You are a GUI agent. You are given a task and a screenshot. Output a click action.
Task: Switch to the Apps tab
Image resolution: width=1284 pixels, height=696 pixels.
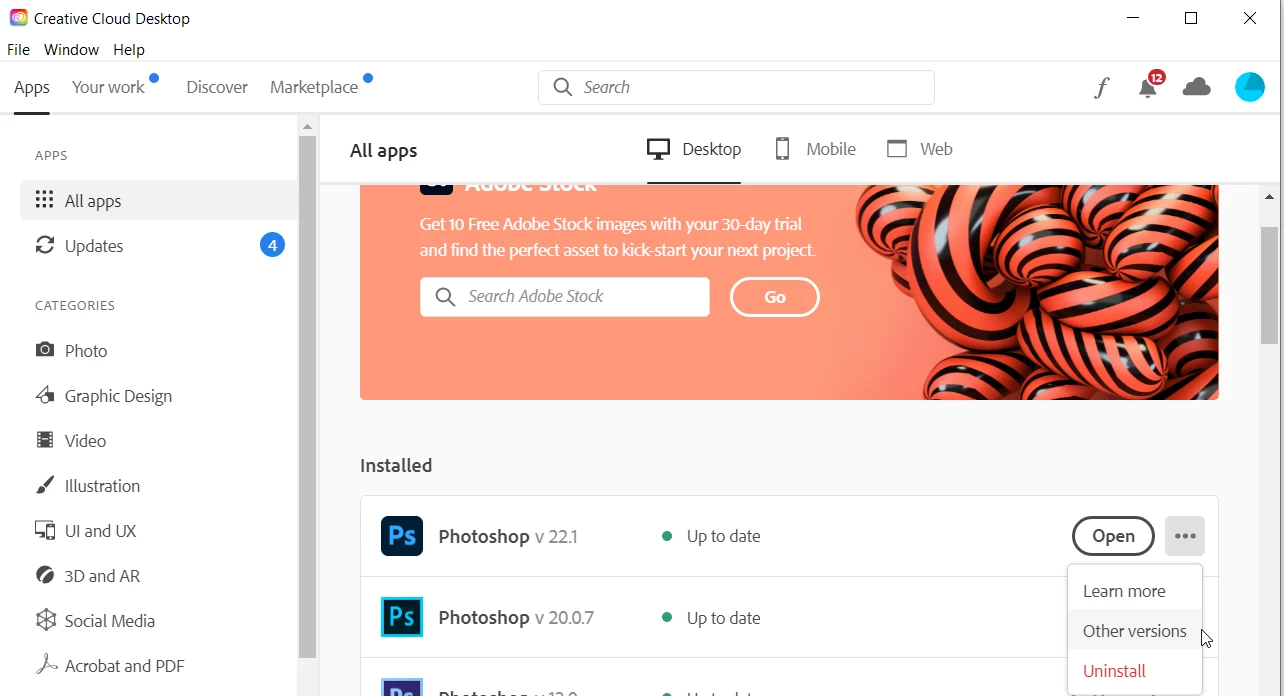32,87
